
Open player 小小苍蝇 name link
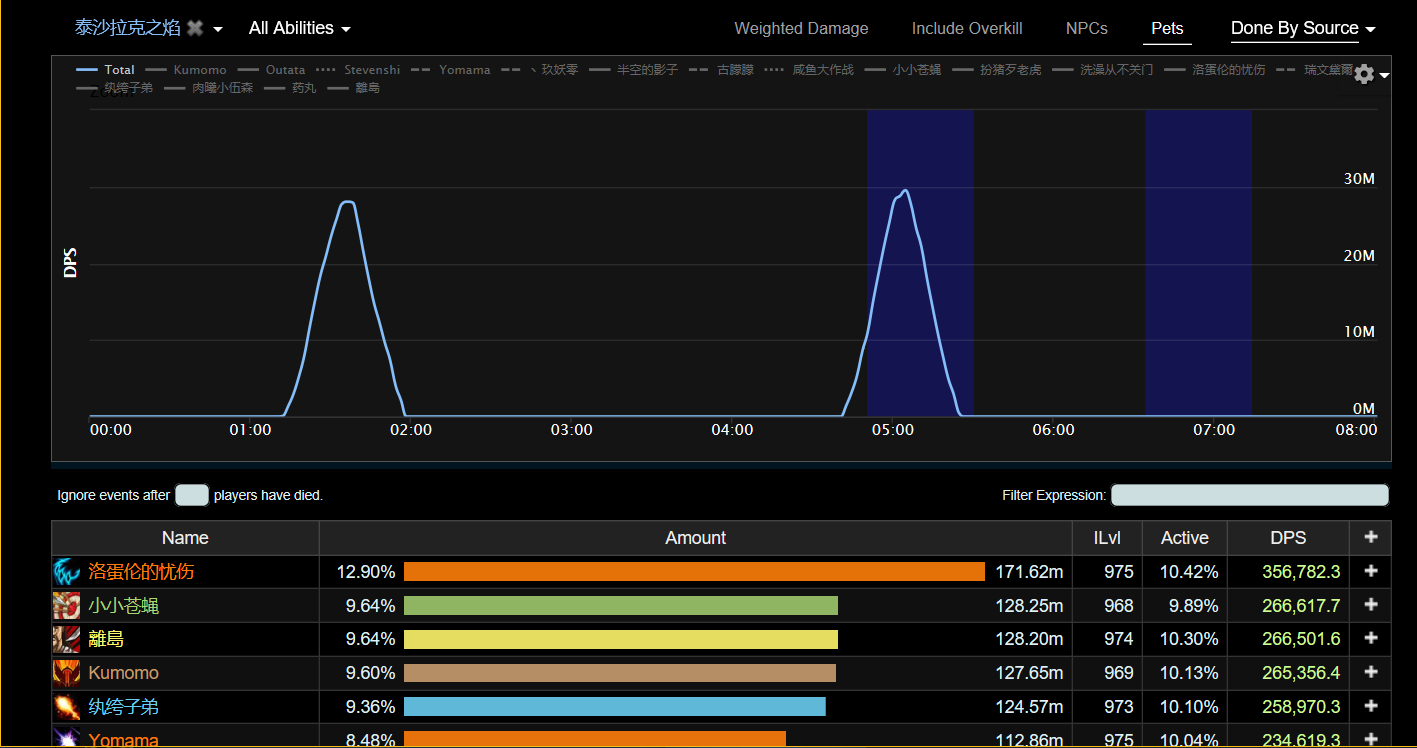[123, 606]
